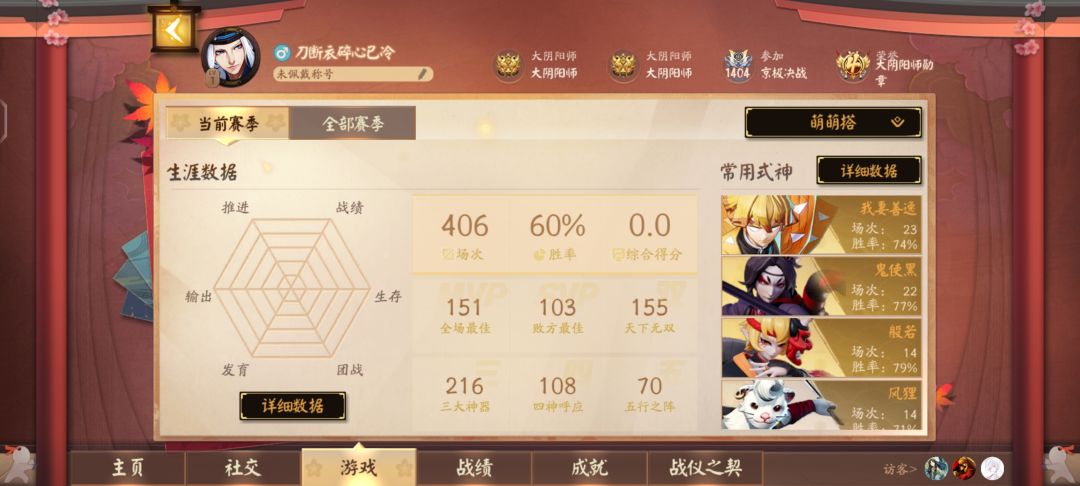Switch to 当前赛季 season toggle
1080x486 pixels.
(x=228, y=123)
